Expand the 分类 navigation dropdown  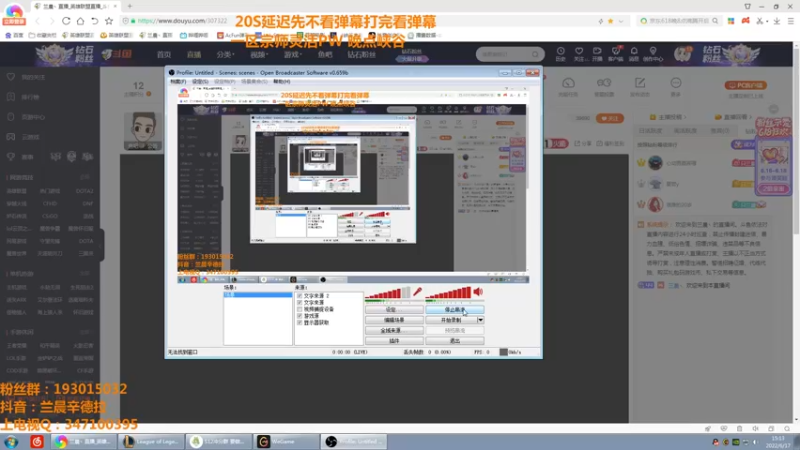click(225, 55)
